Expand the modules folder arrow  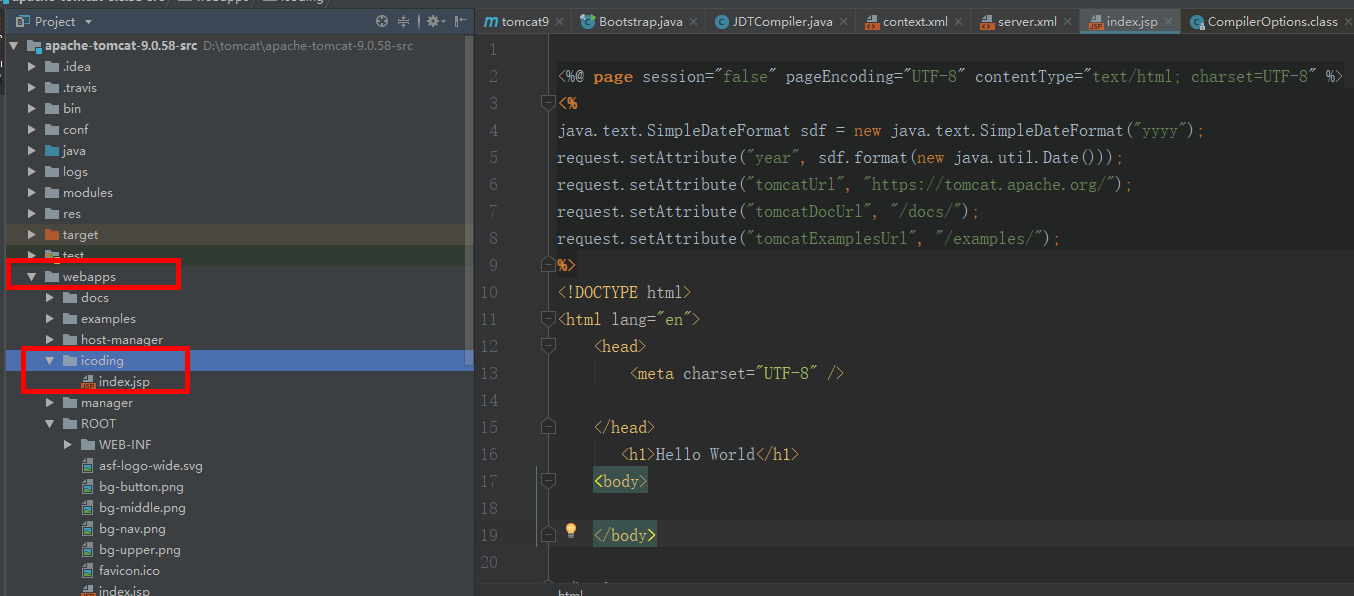31,193
